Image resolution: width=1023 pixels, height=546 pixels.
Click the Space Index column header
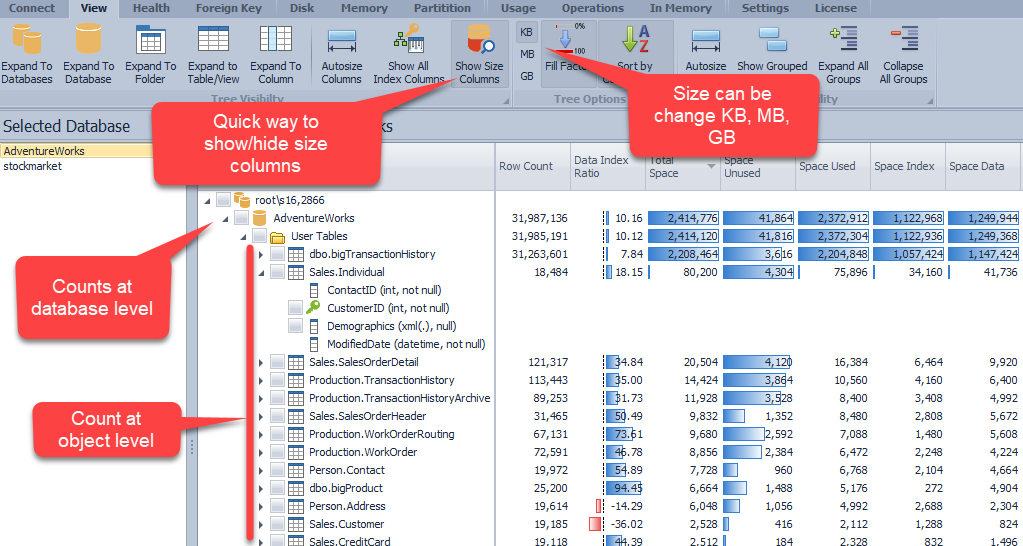908,166
